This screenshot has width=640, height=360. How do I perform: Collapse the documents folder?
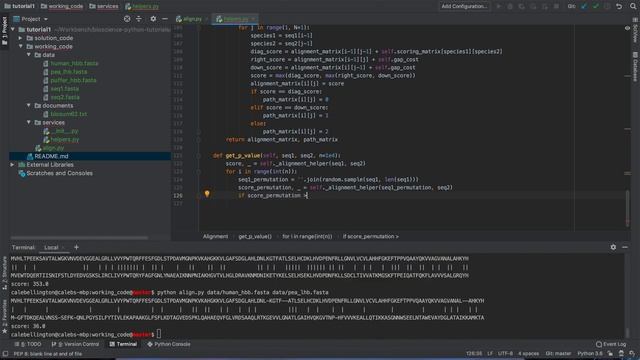pyautogui.click(x=29, y=105)
